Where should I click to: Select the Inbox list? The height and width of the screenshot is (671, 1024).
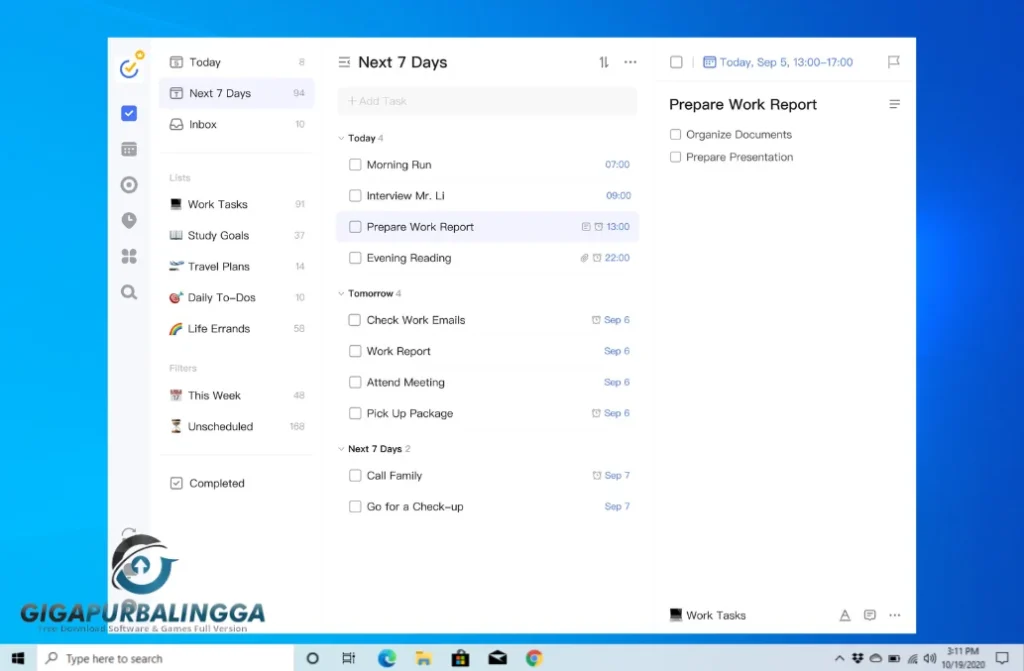(203, 125)
